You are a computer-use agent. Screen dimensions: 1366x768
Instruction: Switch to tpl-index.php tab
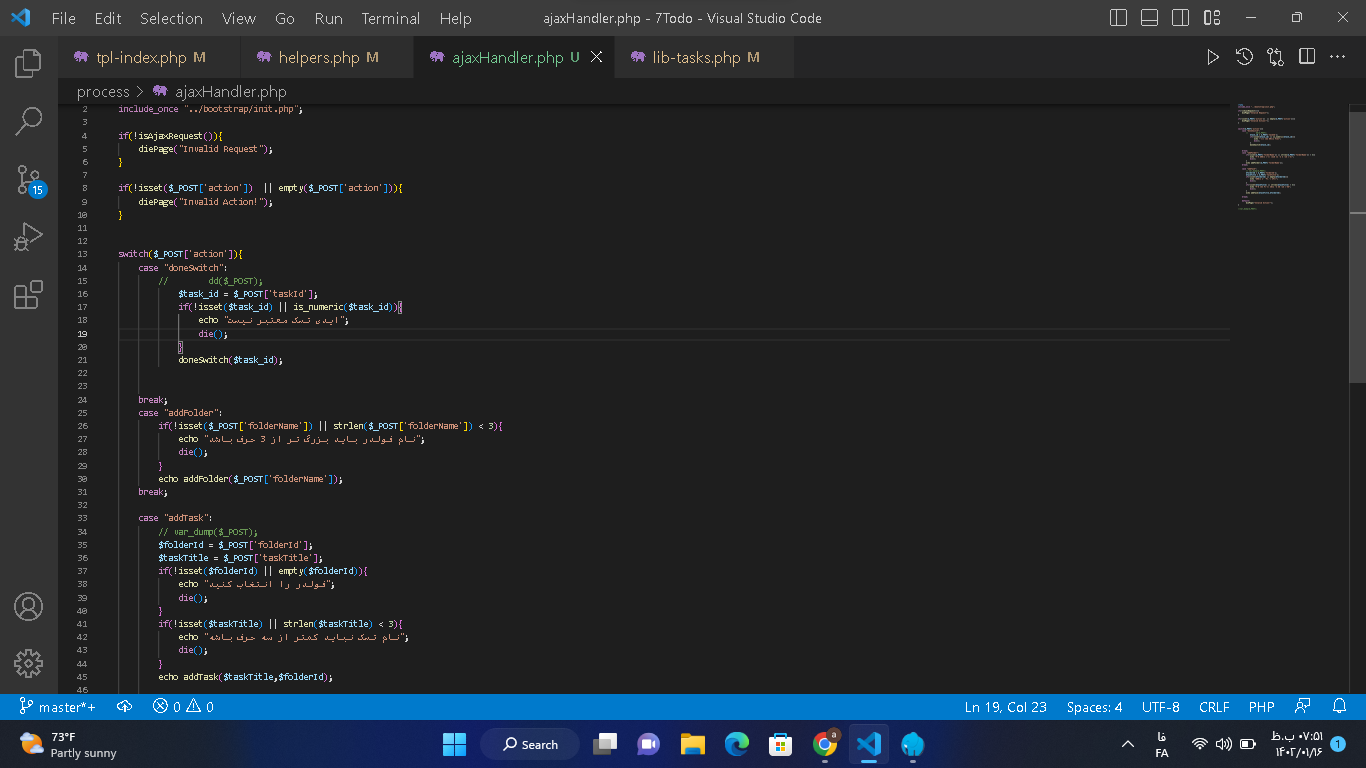tap(148, 57)
